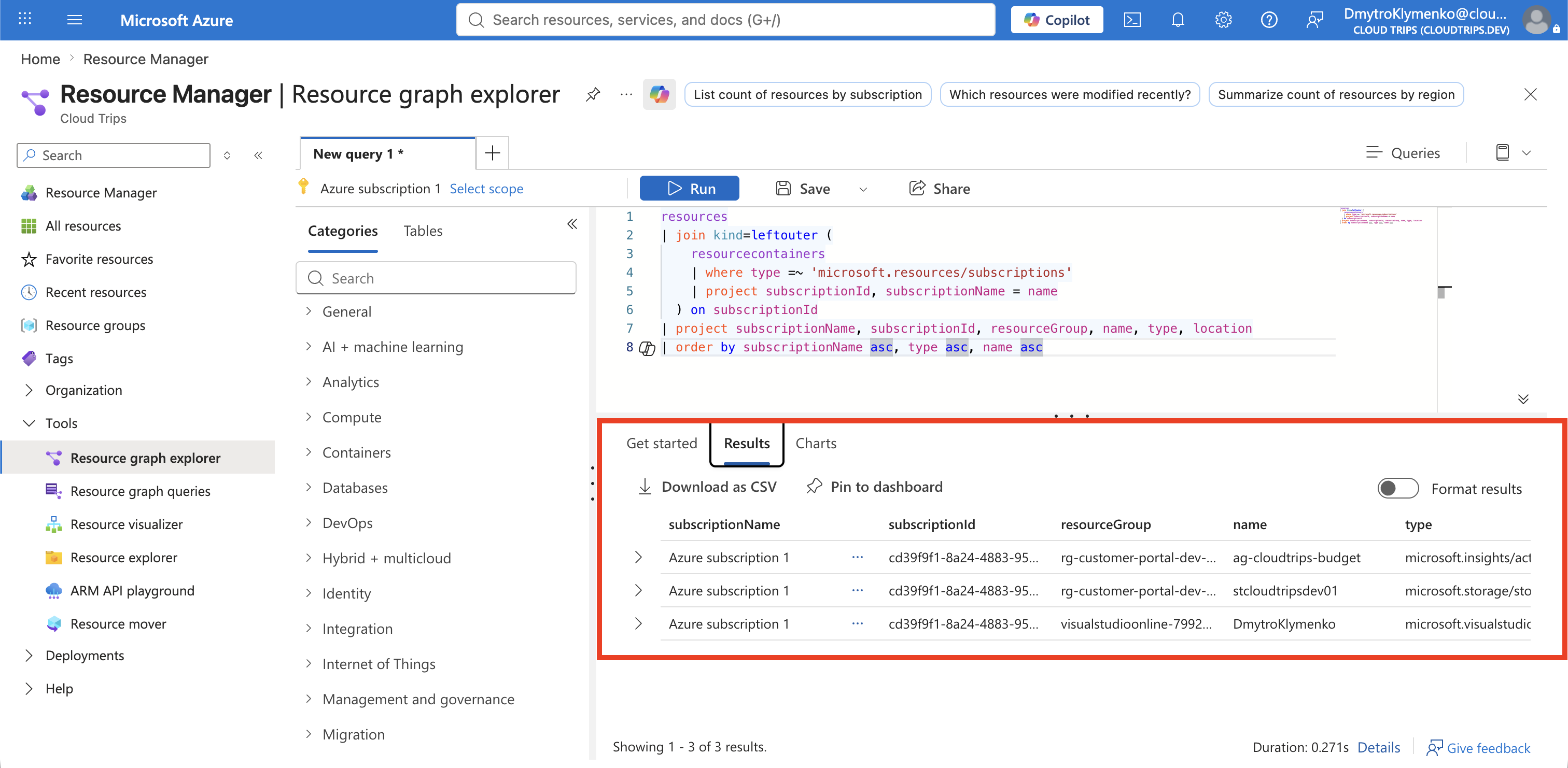Open All resources in sidebar
The height and width of the screenshot is (768, 1568).
point(83,226)
